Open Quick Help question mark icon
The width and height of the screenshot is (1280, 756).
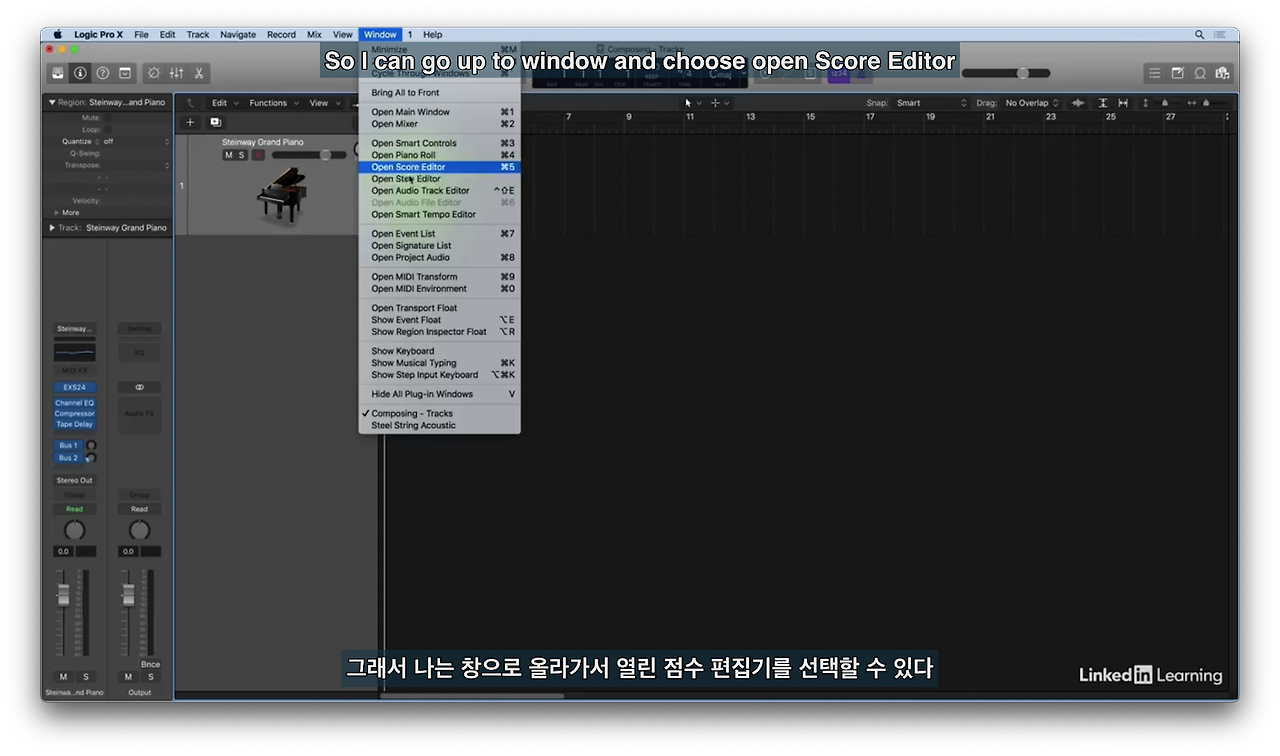tap(103, 73)
